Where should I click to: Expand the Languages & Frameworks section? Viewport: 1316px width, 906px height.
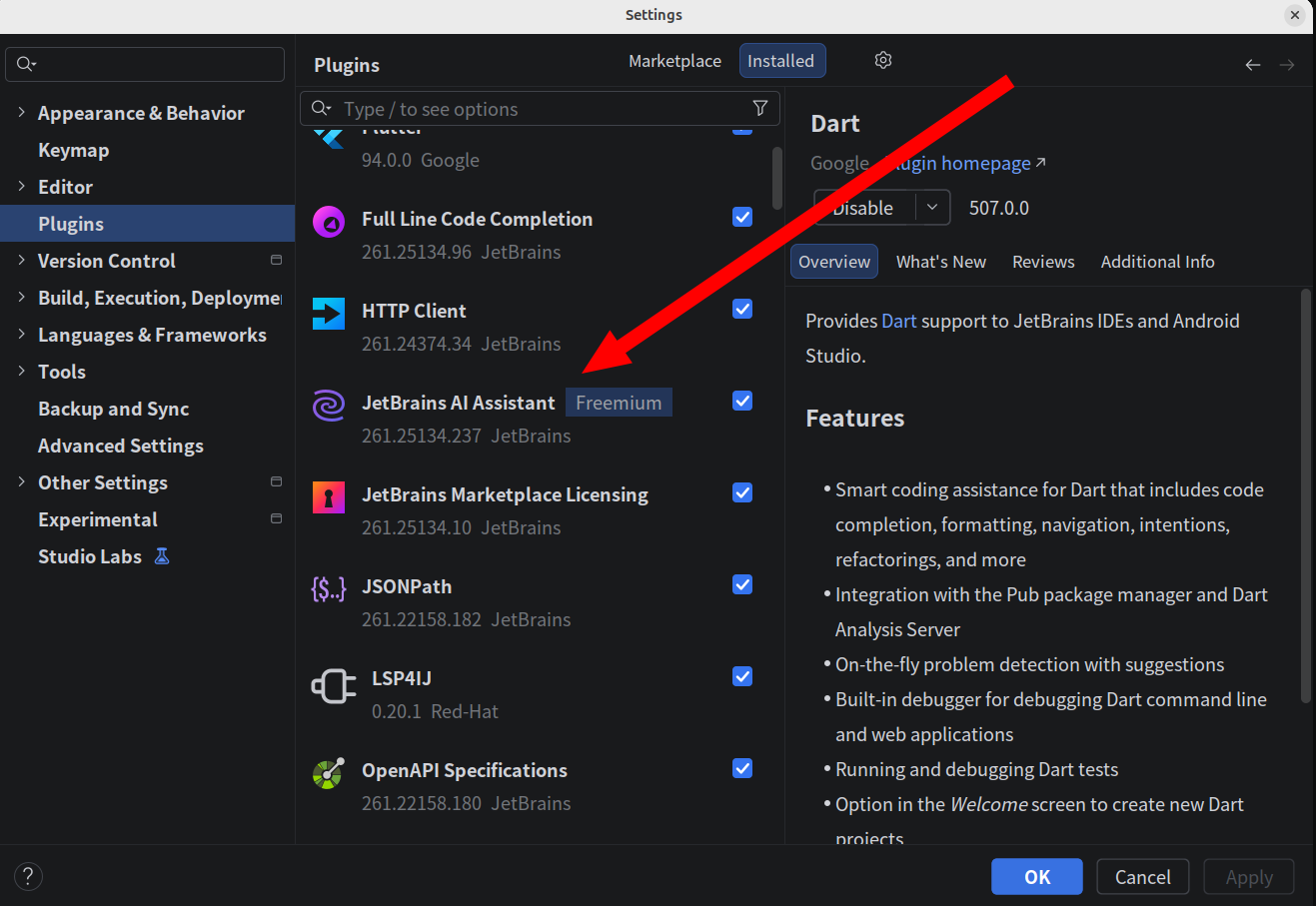(x=21, y=335)
